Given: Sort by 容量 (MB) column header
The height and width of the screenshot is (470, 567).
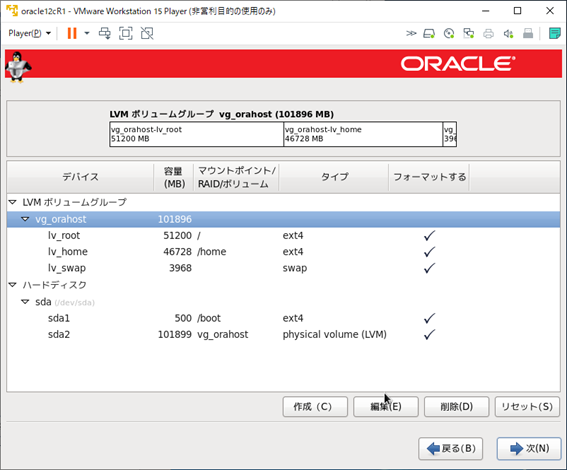Looking at the screenshot, I should 174,177.
